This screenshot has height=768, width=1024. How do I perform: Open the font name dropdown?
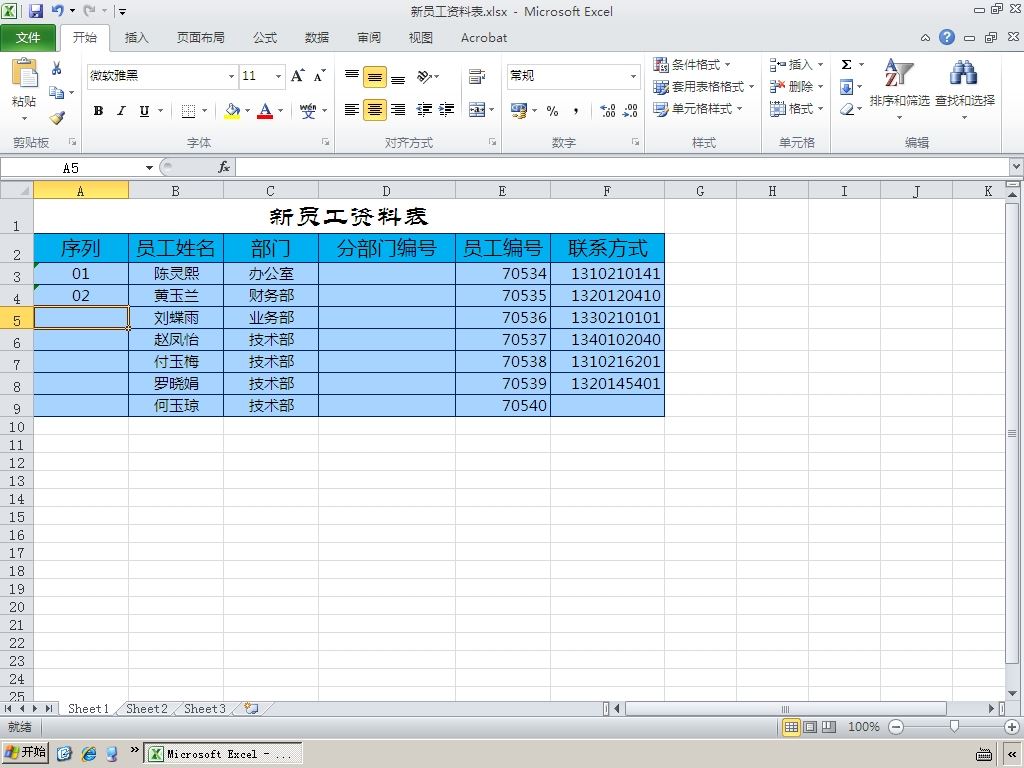pyautogui.click(x=231, y=76)
